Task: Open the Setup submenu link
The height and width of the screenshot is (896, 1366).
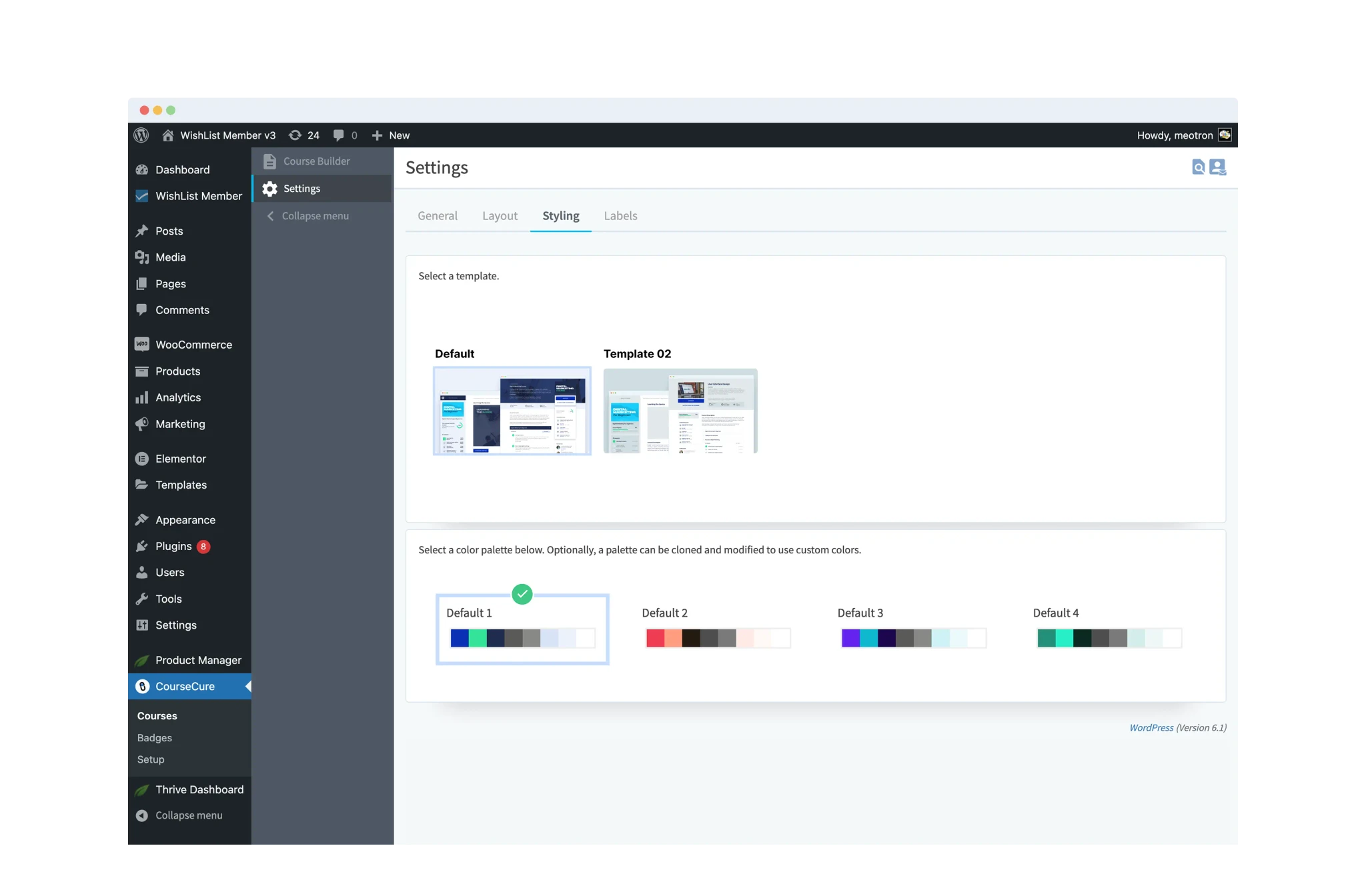Action: click(151, 760)
